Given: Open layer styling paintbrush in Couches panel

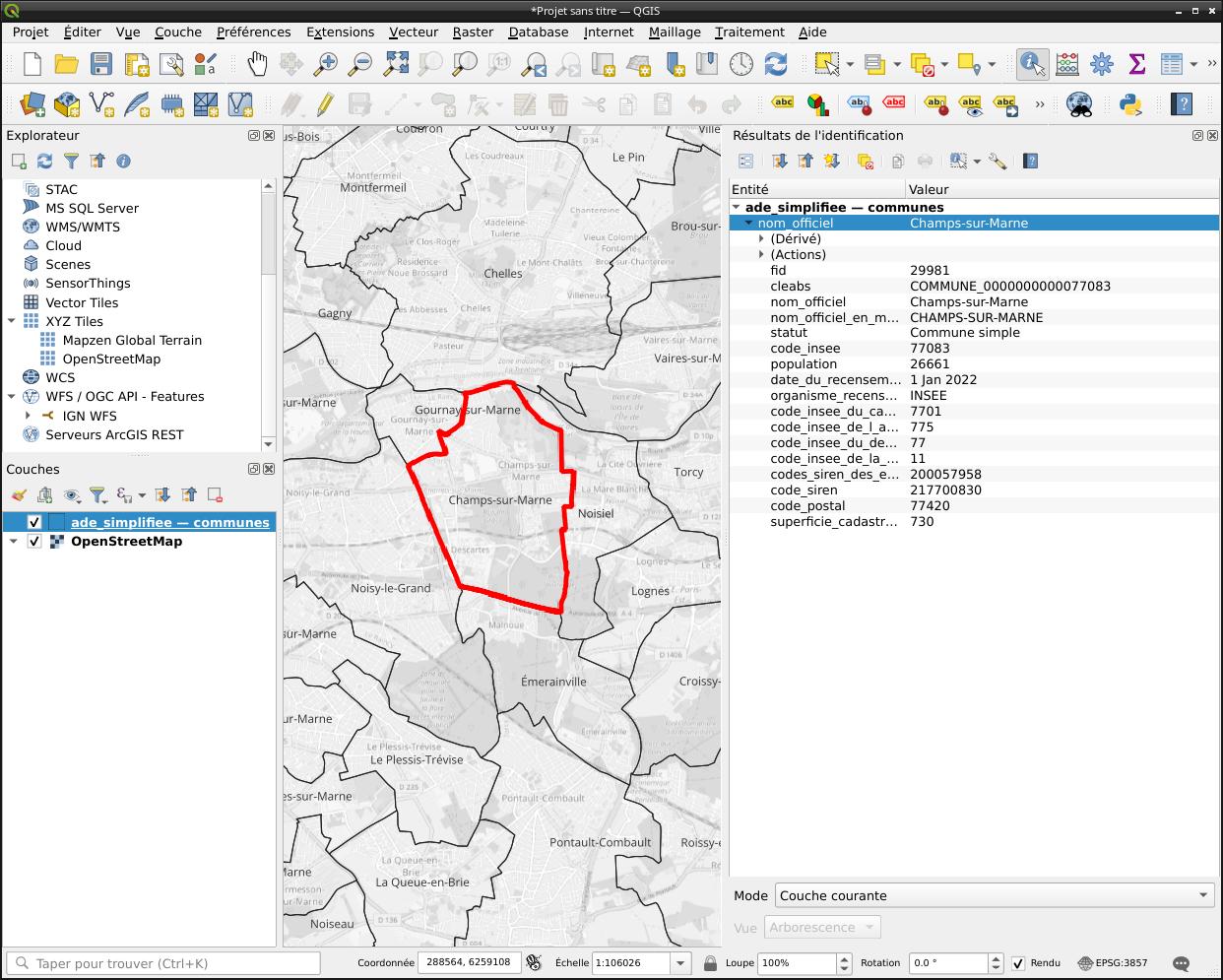Looking at the screenshot, I should 19,495.
